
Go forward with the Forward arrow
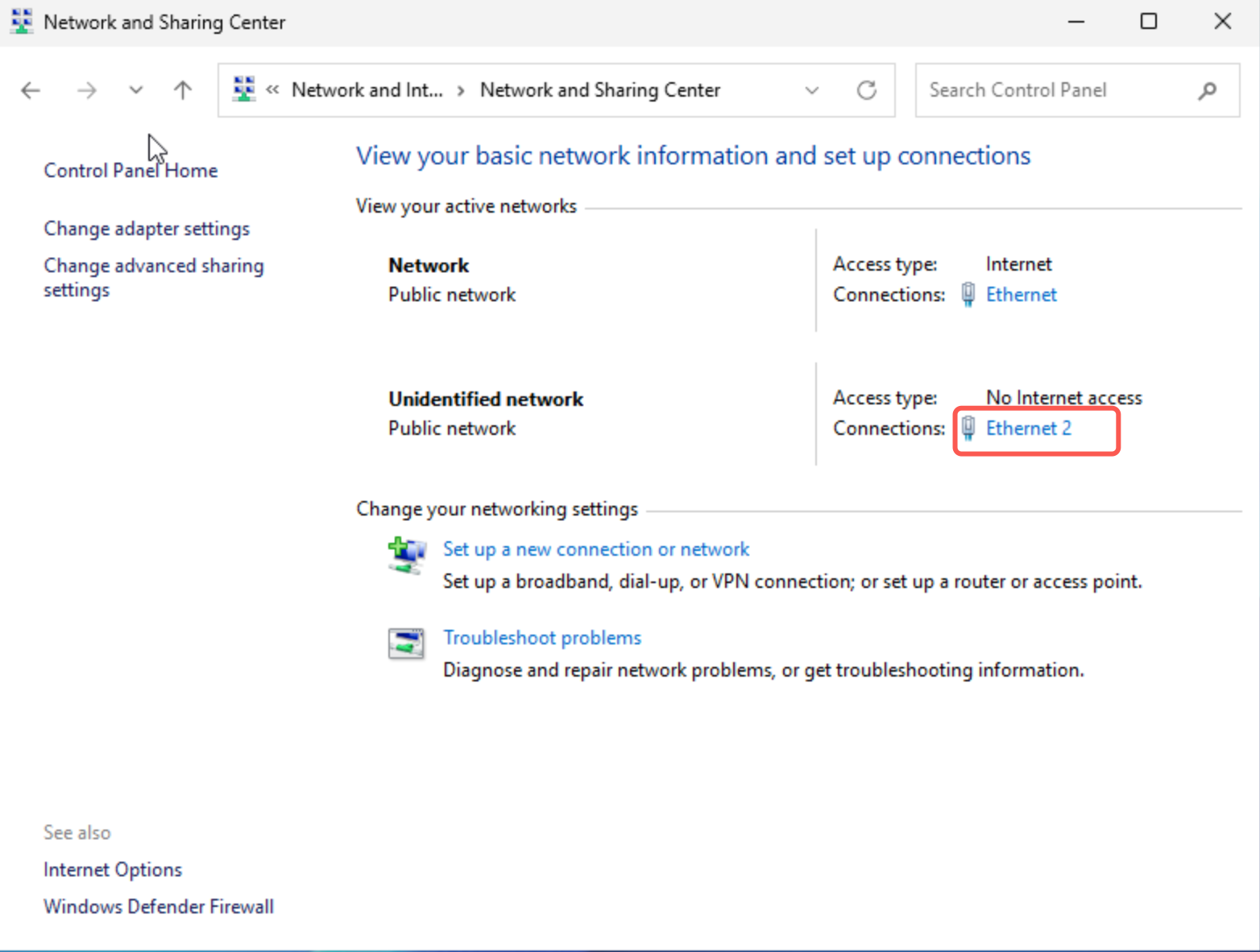coord(86,90)
